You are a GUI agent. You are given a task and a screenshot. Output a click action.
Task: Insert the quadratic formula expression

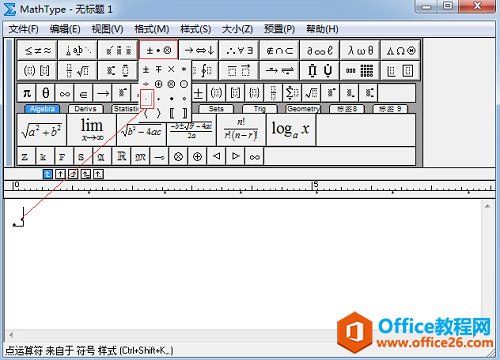(191, 130)
